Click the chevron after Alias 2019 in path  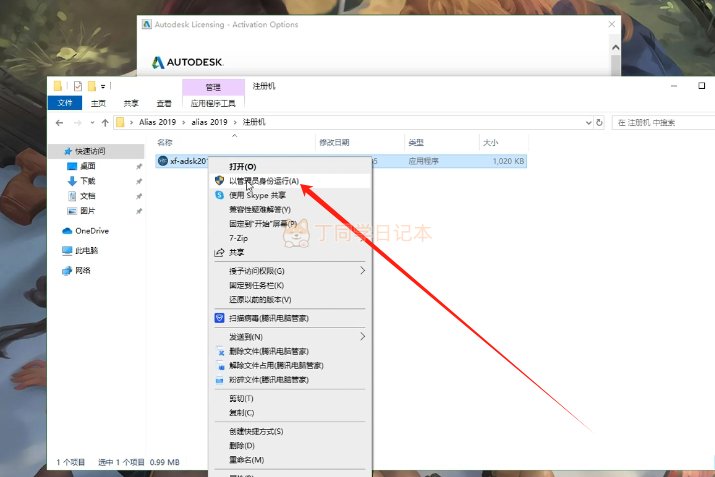[x=183, y=122]
